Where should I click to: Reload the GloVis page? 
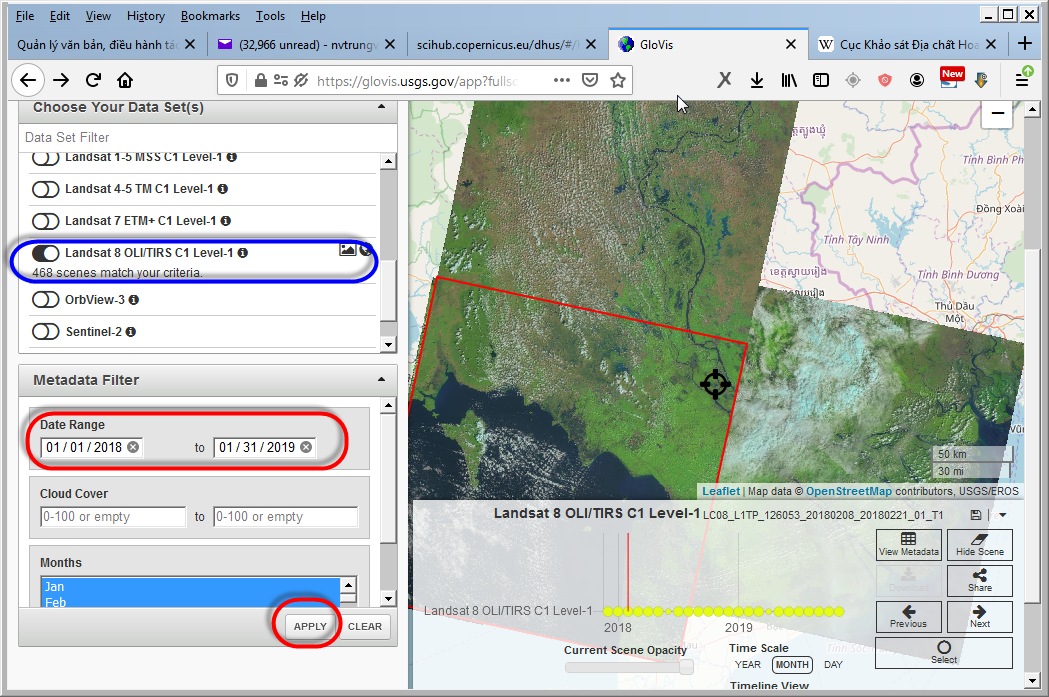[x=93, y=80]
